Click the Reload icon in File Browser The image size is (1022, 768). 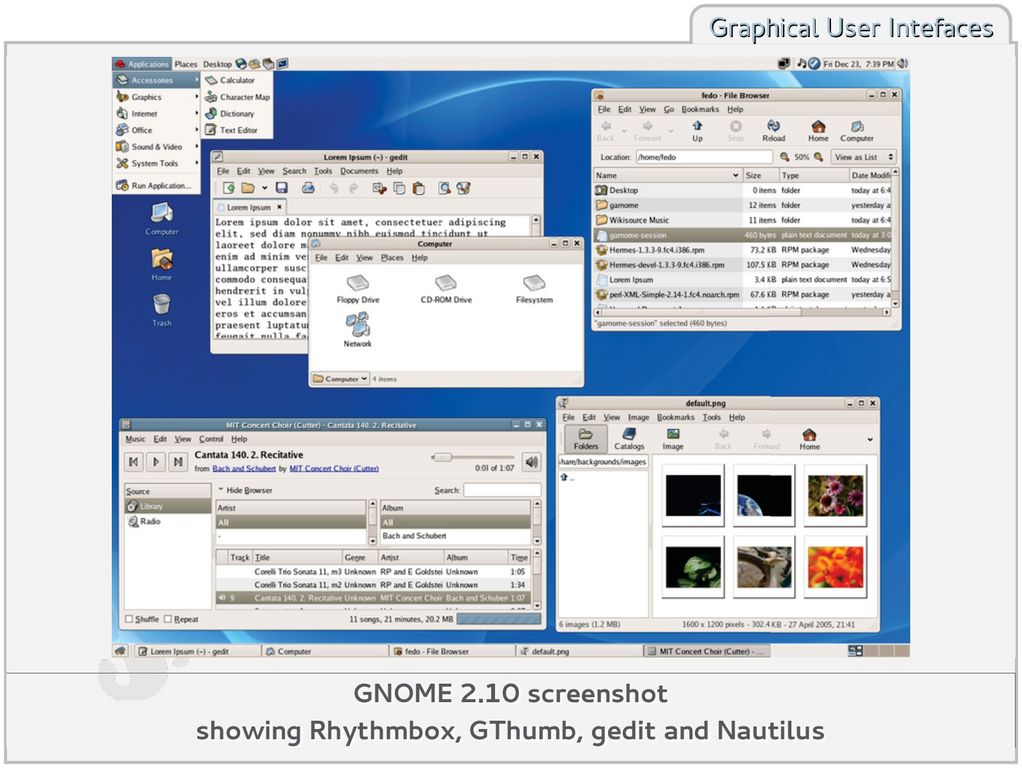774,130
